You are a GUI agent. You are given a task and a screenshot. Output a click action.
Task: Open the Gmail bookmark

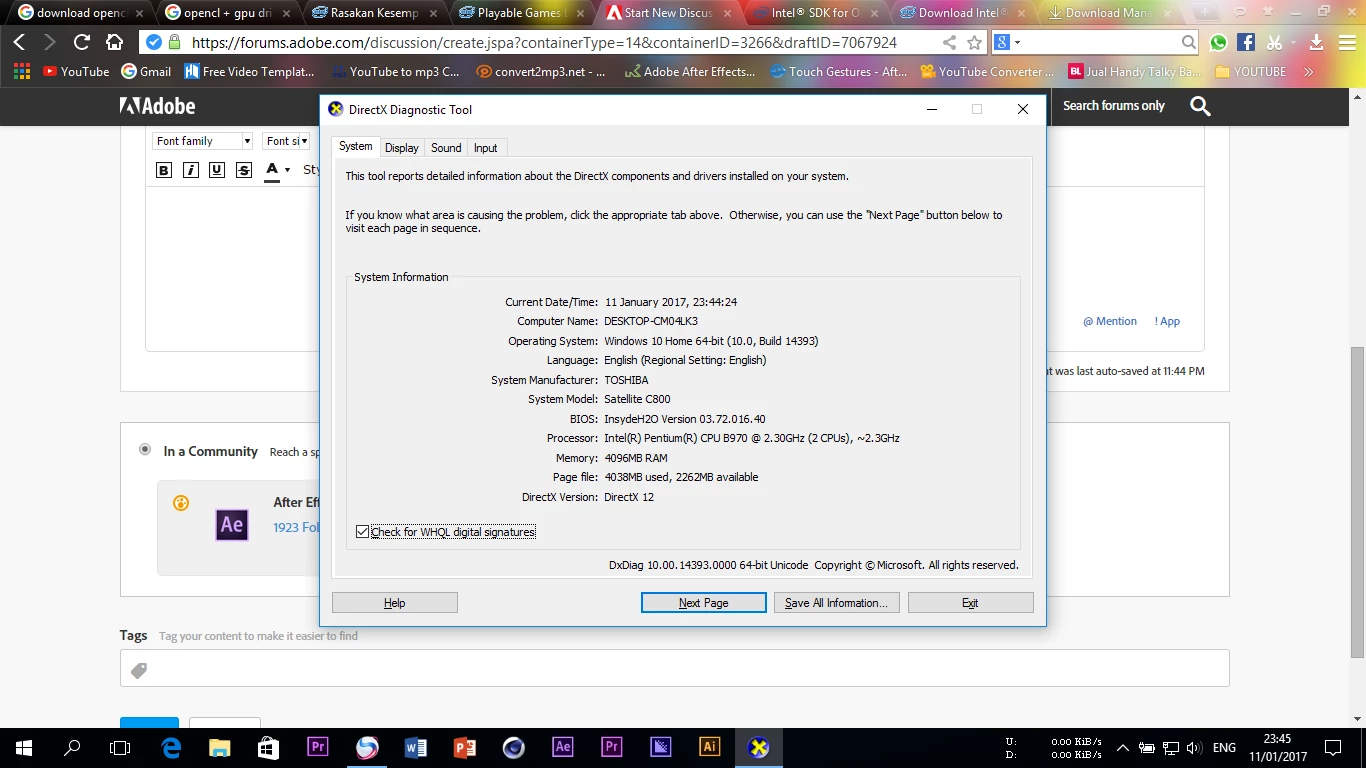[146, 72]
